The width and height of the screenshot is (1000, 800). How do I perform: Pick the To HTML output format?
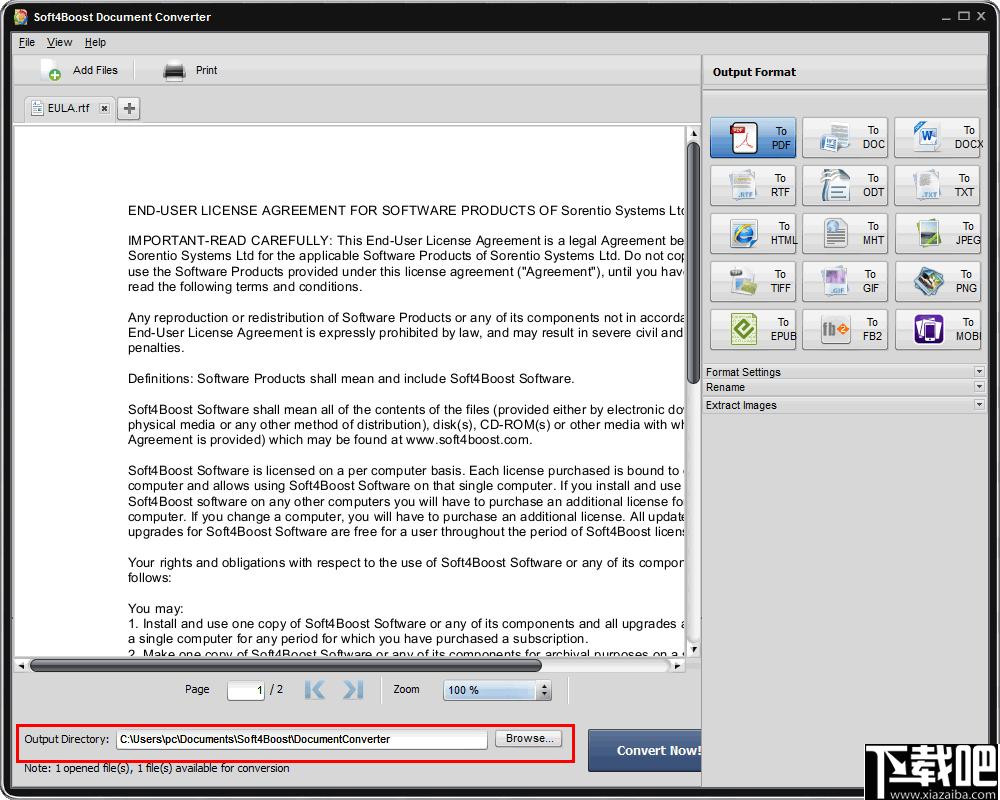753,233
